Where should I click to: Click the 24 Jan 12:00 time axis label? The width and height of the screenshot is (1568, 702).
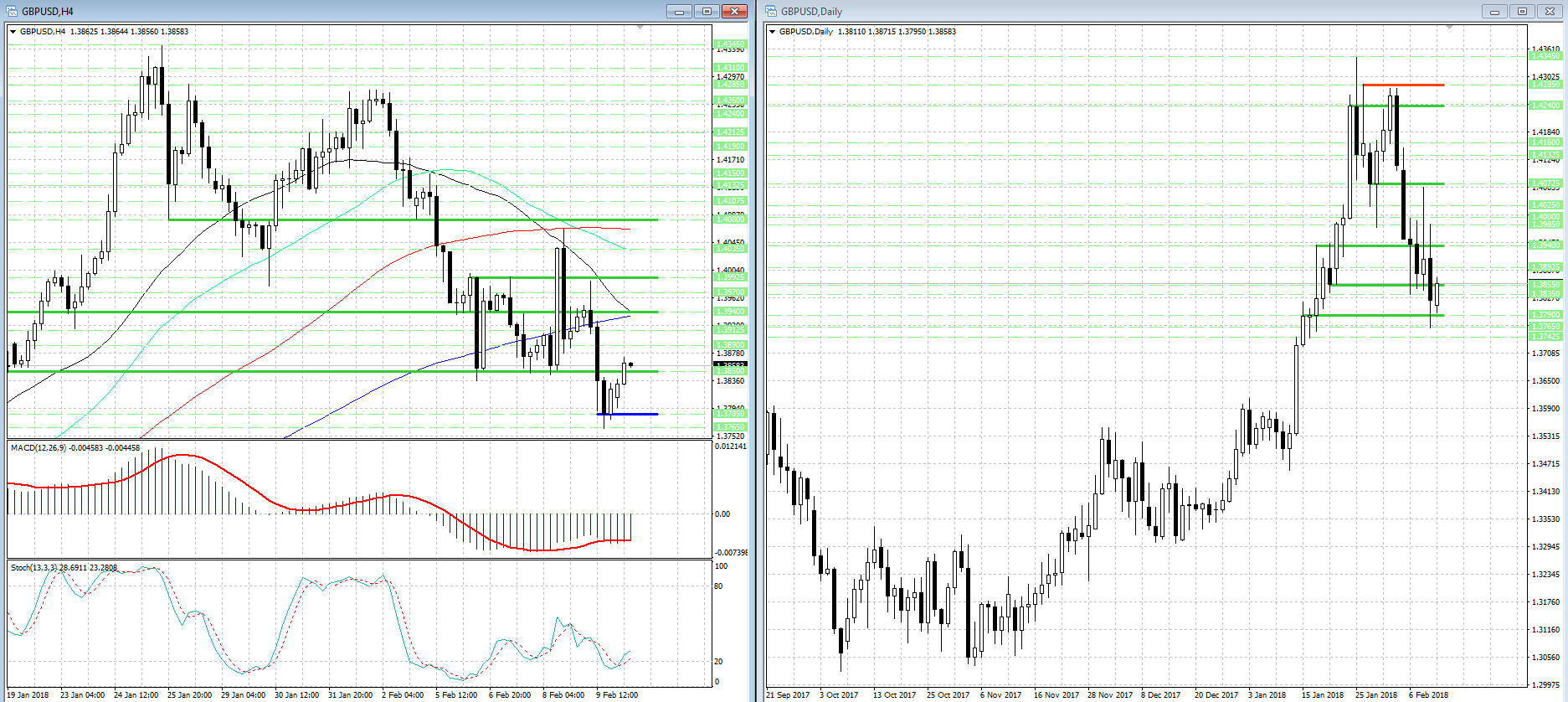click(x=136, y=694)
